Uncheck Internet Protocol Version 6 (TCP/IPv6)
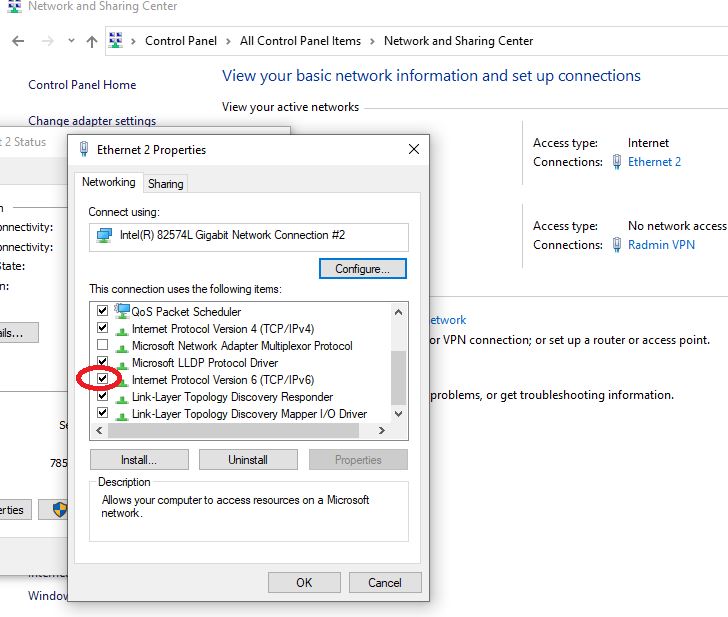 [102, 380]
